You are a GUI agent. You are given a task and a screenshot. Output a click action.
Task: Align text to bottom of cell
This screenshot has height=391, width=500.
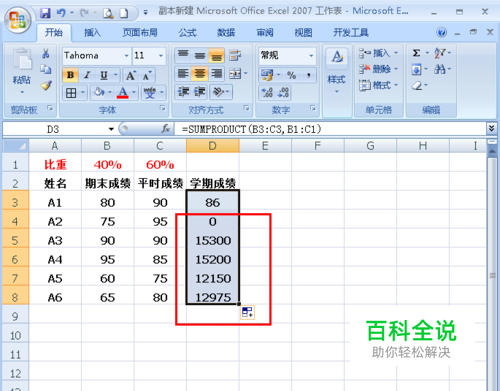[x=216, y=55]
